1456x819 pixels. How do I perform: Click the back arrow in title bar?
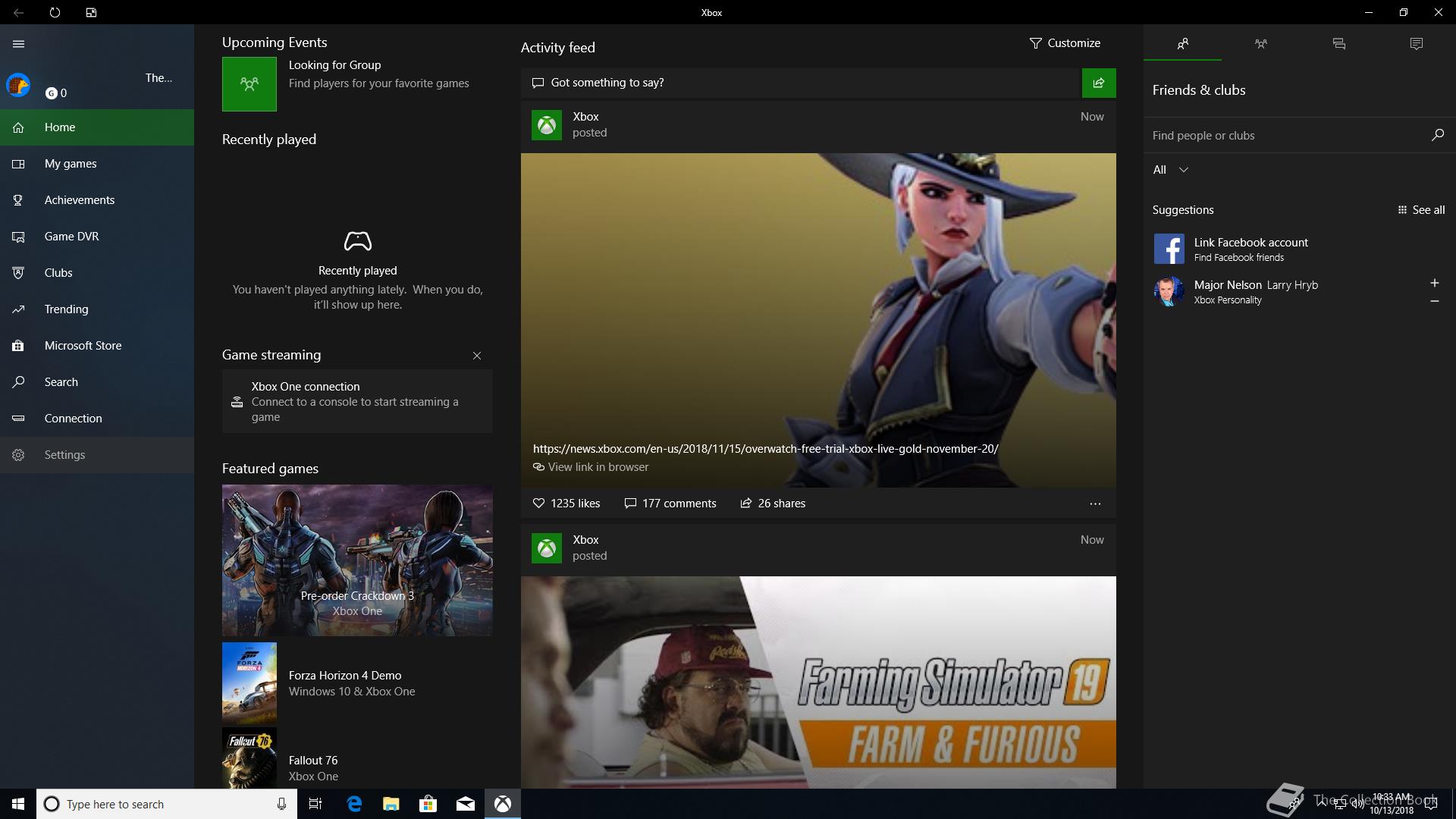(18, 12)
